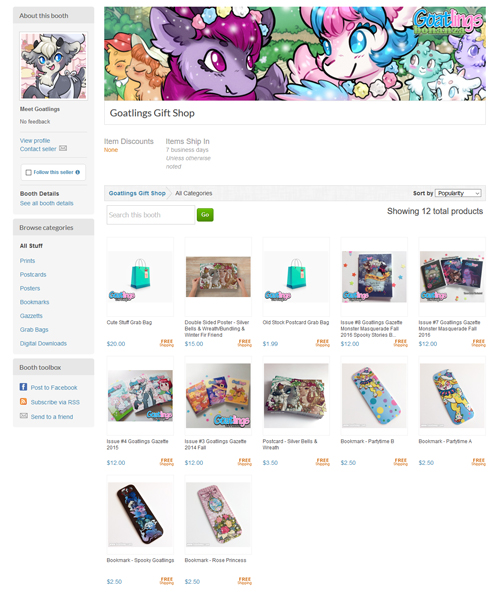
Task: Click See all booth details link
Action: 47,203
